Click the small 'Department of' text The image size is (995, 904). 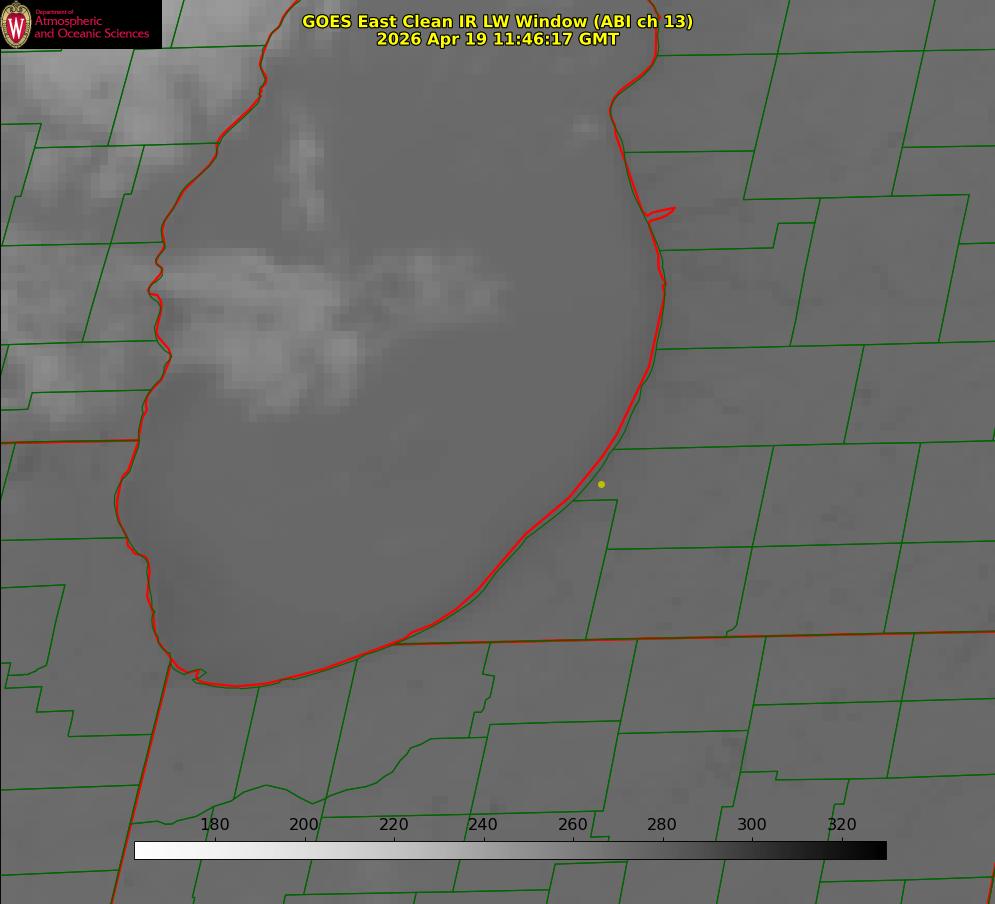coord(54,12)
